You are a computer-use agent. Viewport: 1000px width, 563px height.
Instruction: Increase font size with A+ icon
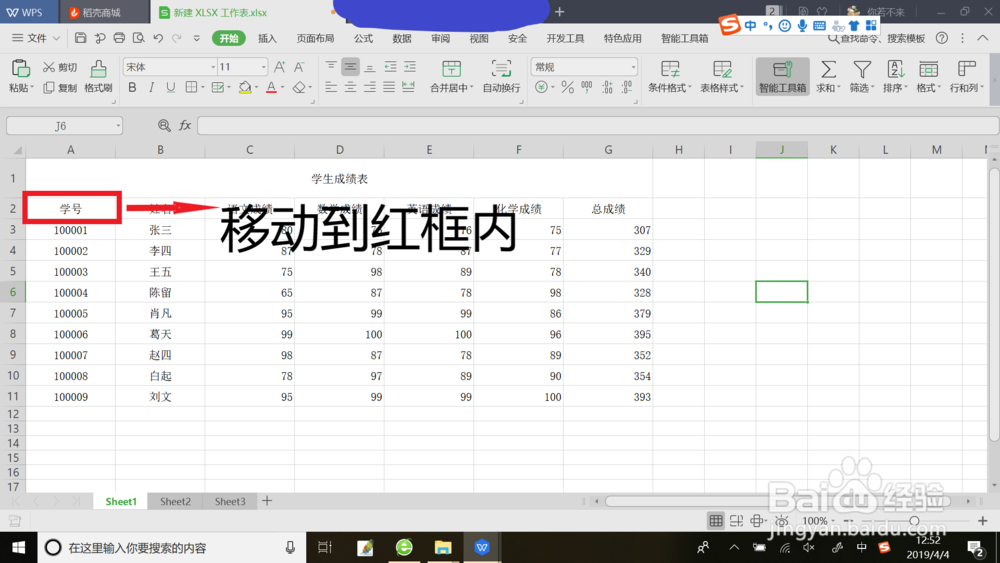click(x=279, y=67)
